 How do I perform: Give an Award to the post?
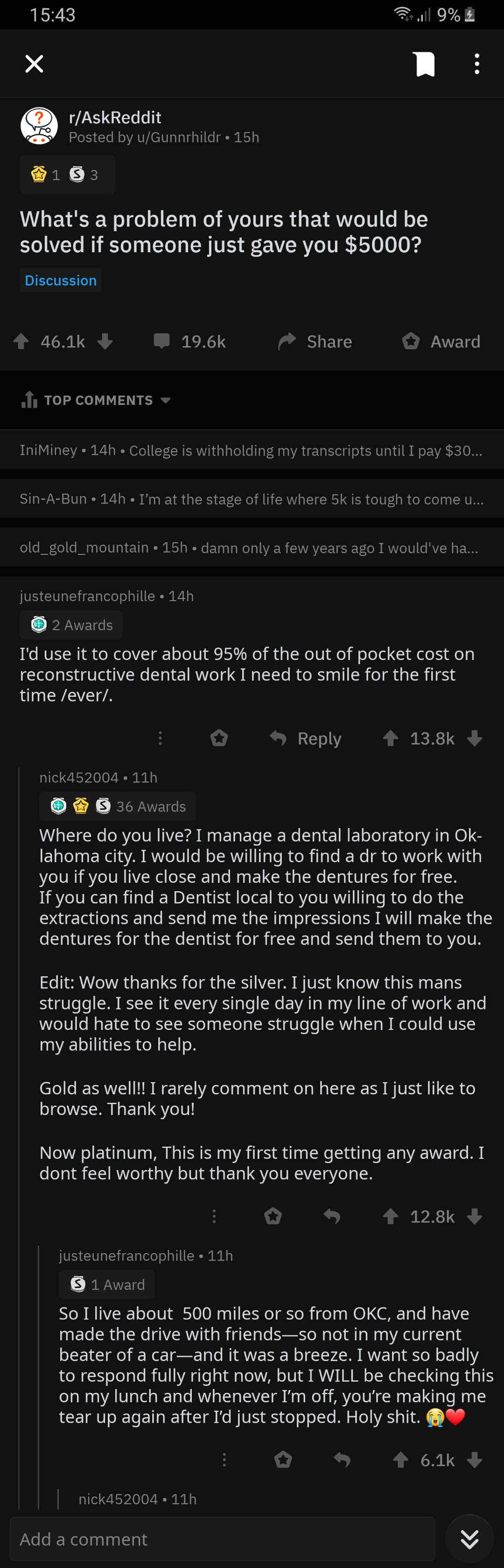click(441, 341)
